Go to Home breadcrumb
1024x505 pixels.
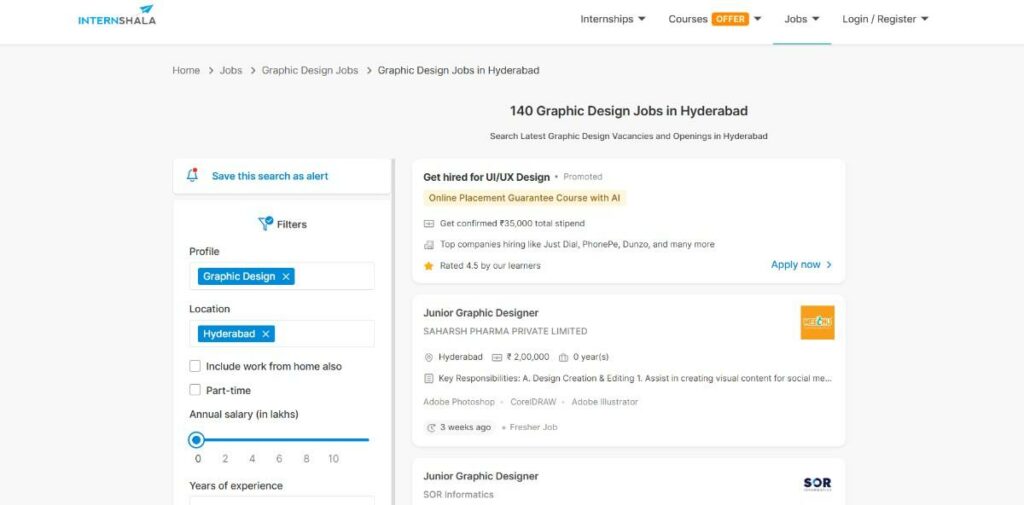pyautogui.click(x=186, y=70)
